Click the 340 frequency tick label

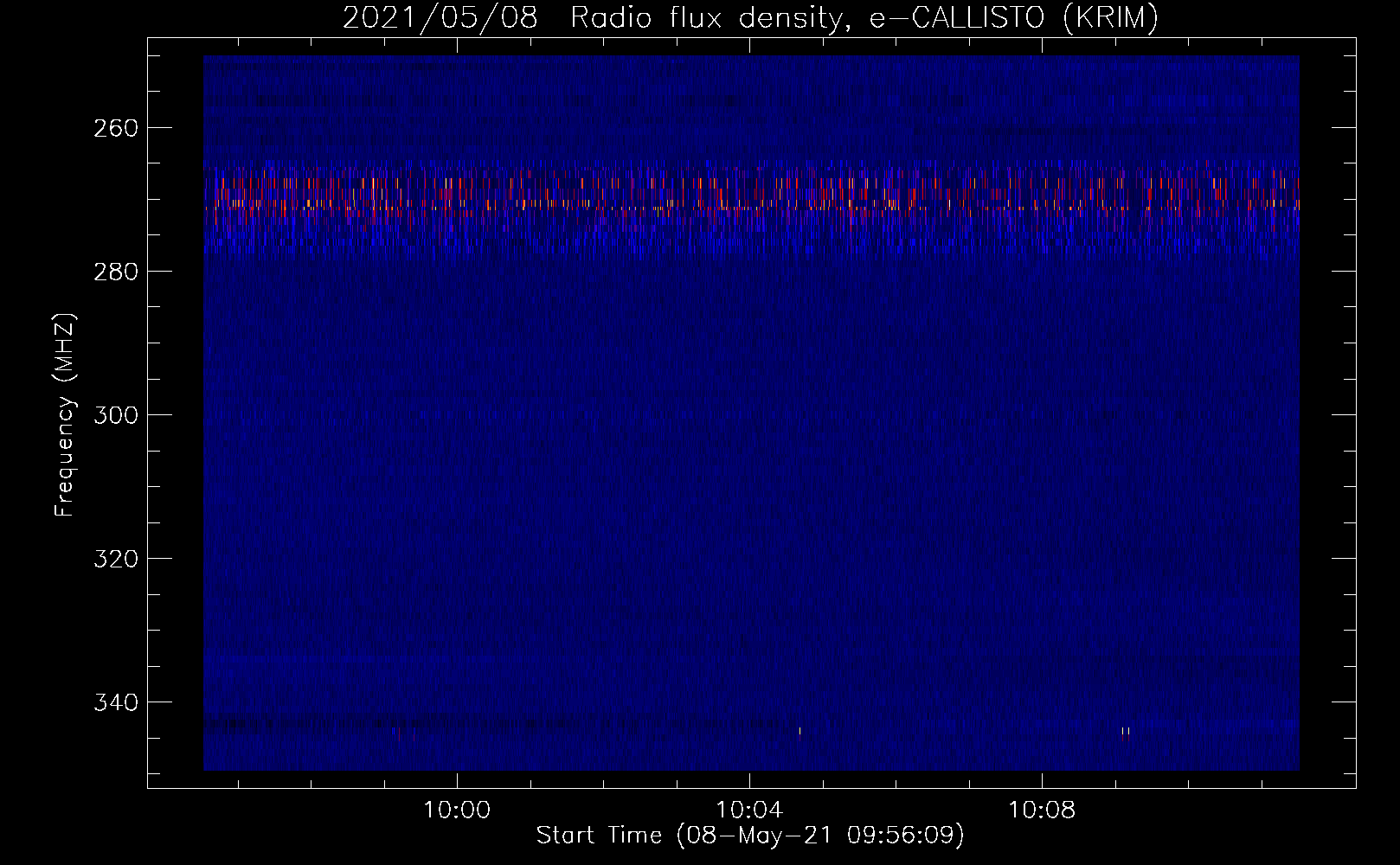tap(115, 702)
